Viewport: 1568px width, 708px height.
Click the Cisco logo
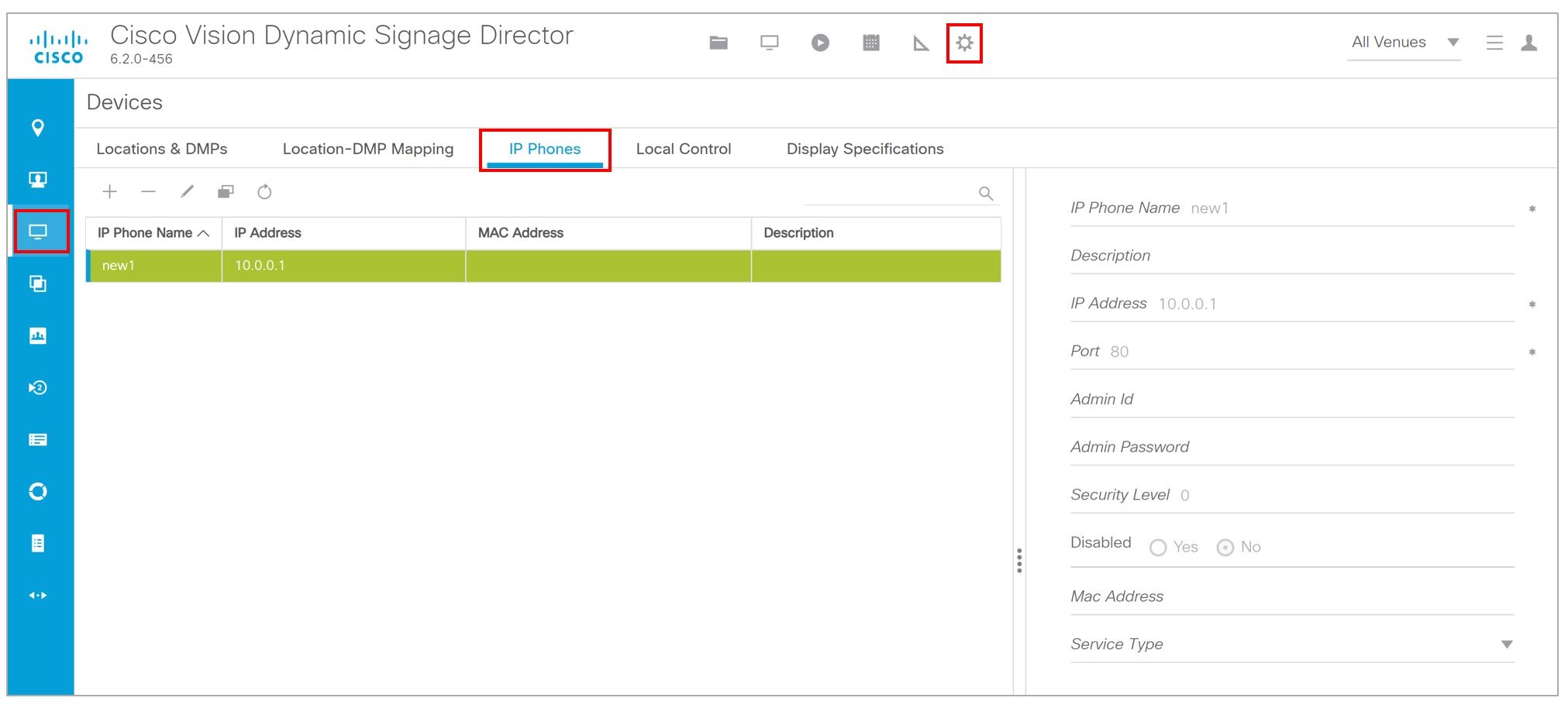tap(58, 46)
